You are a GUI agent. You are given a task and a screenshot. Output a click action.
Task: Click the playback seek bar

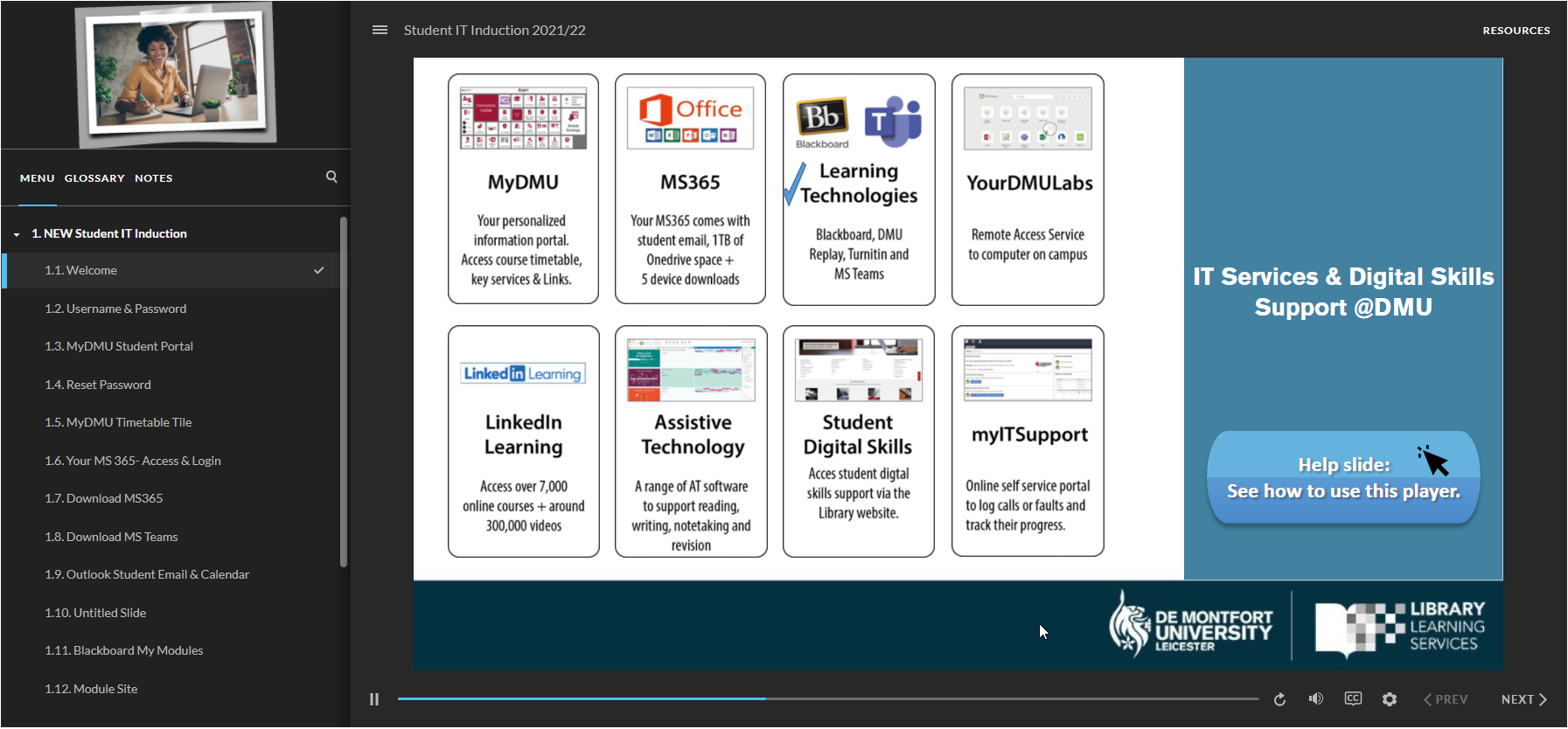(828, 699)
